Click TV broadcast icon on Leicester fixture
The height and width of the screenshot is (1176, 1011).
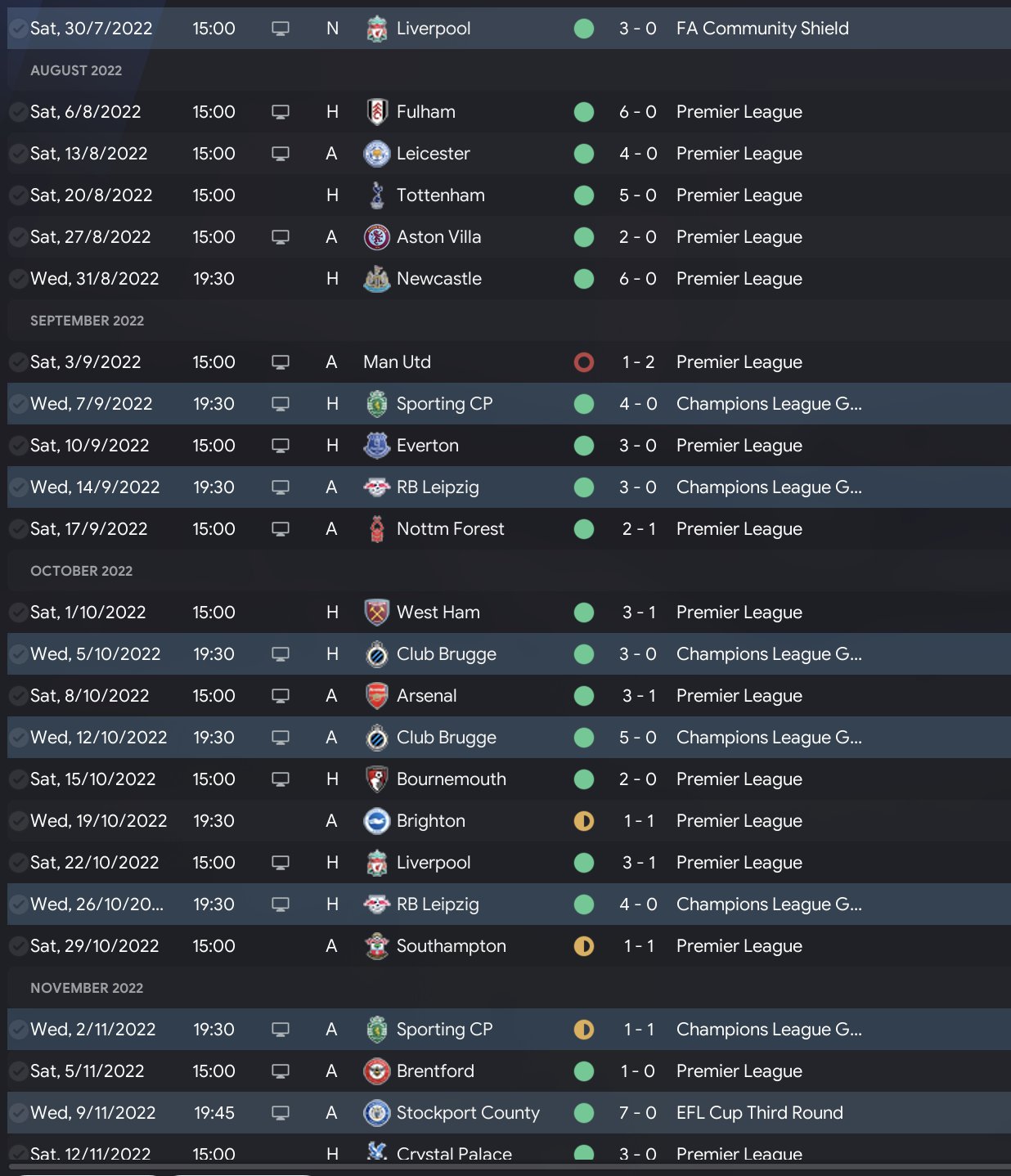pyautogui.click(x=281, y=154)
